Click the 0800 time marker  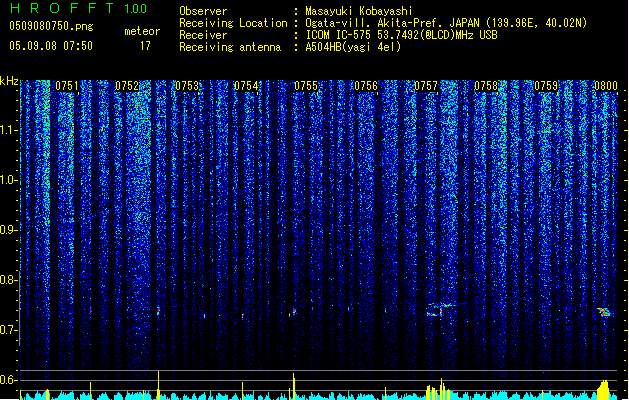pyautogui.click(x=606, y=86)
